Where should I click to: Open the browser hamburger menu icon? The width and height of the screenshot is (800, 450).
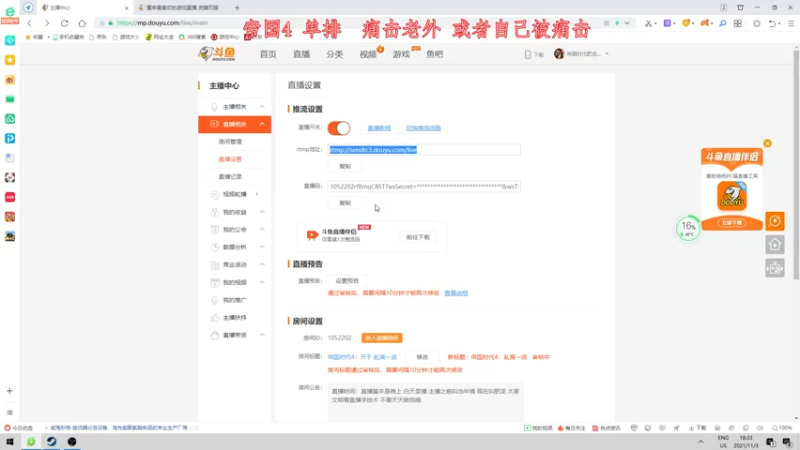[x=791, y=23]
